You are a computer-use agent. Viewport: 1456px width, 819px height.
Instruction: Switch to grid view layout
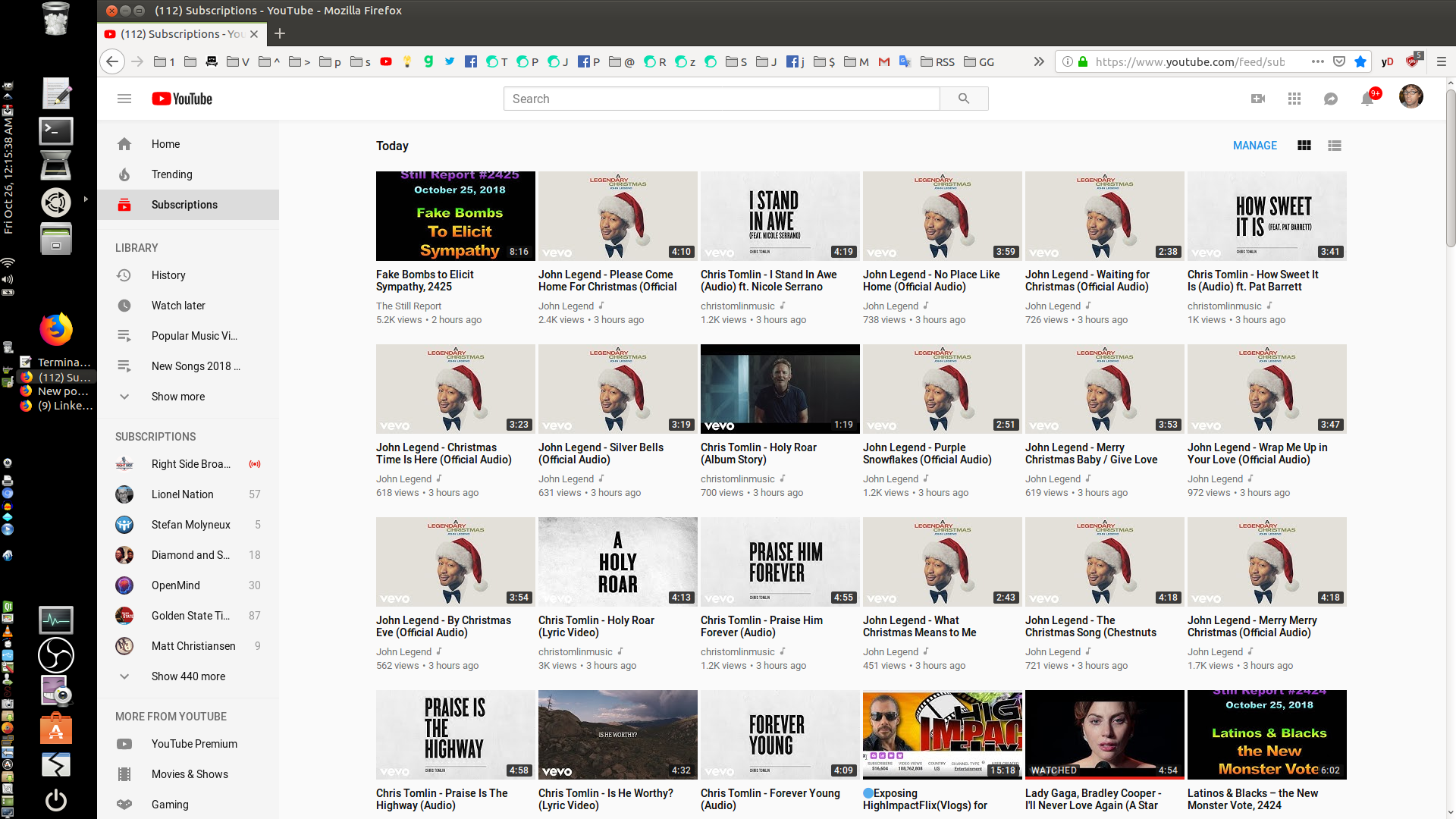coord(1304,146)
